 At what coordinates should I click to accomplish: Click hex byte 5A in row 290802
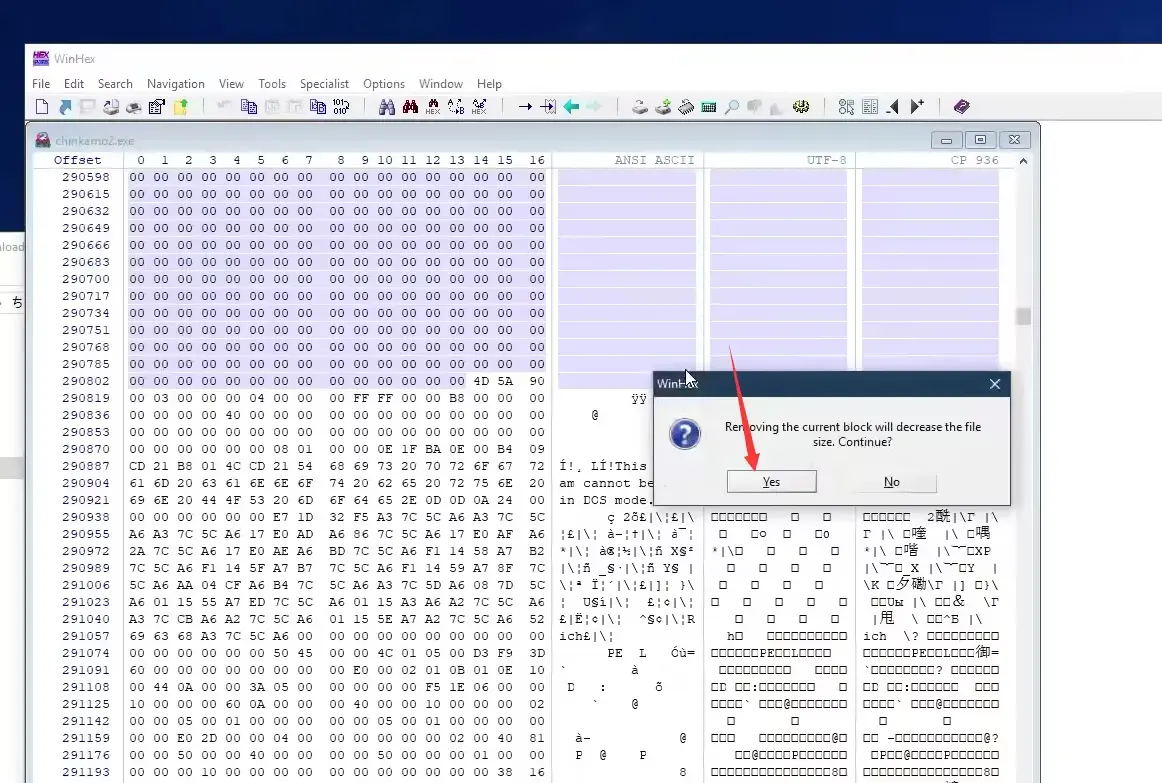tap(505, 381)
